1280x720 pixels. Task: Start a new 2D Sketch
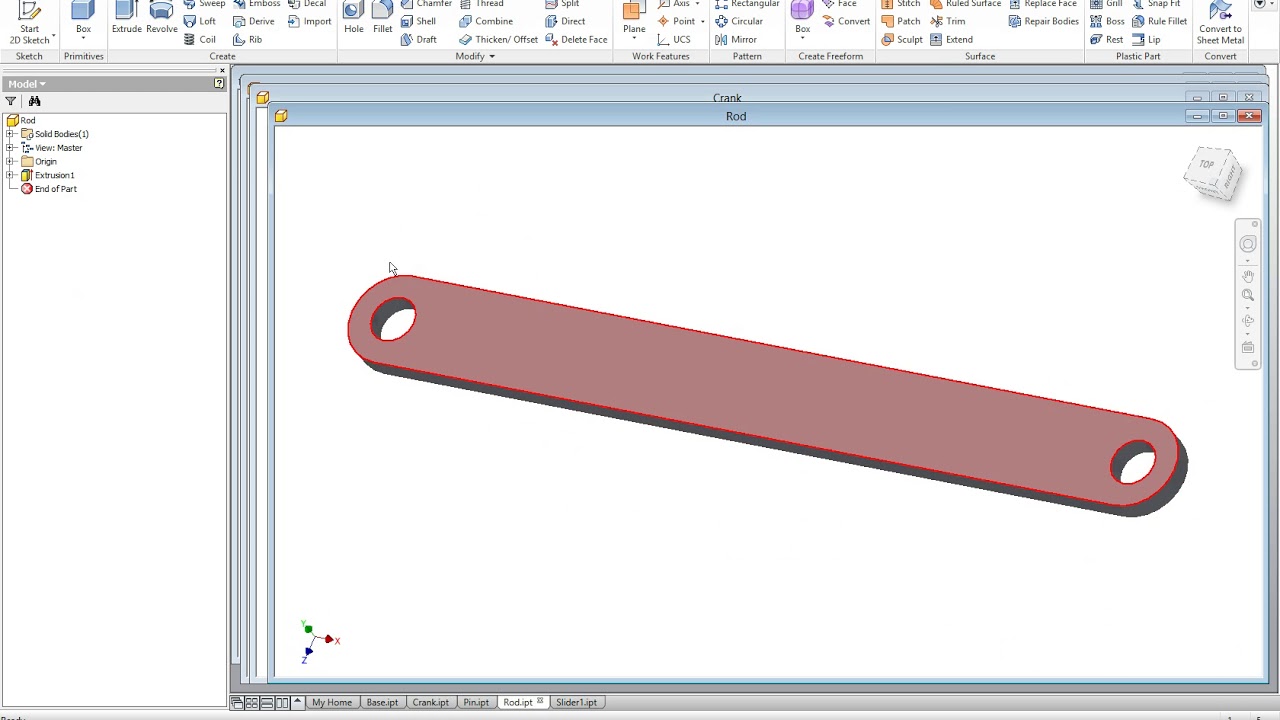(29, 22)
